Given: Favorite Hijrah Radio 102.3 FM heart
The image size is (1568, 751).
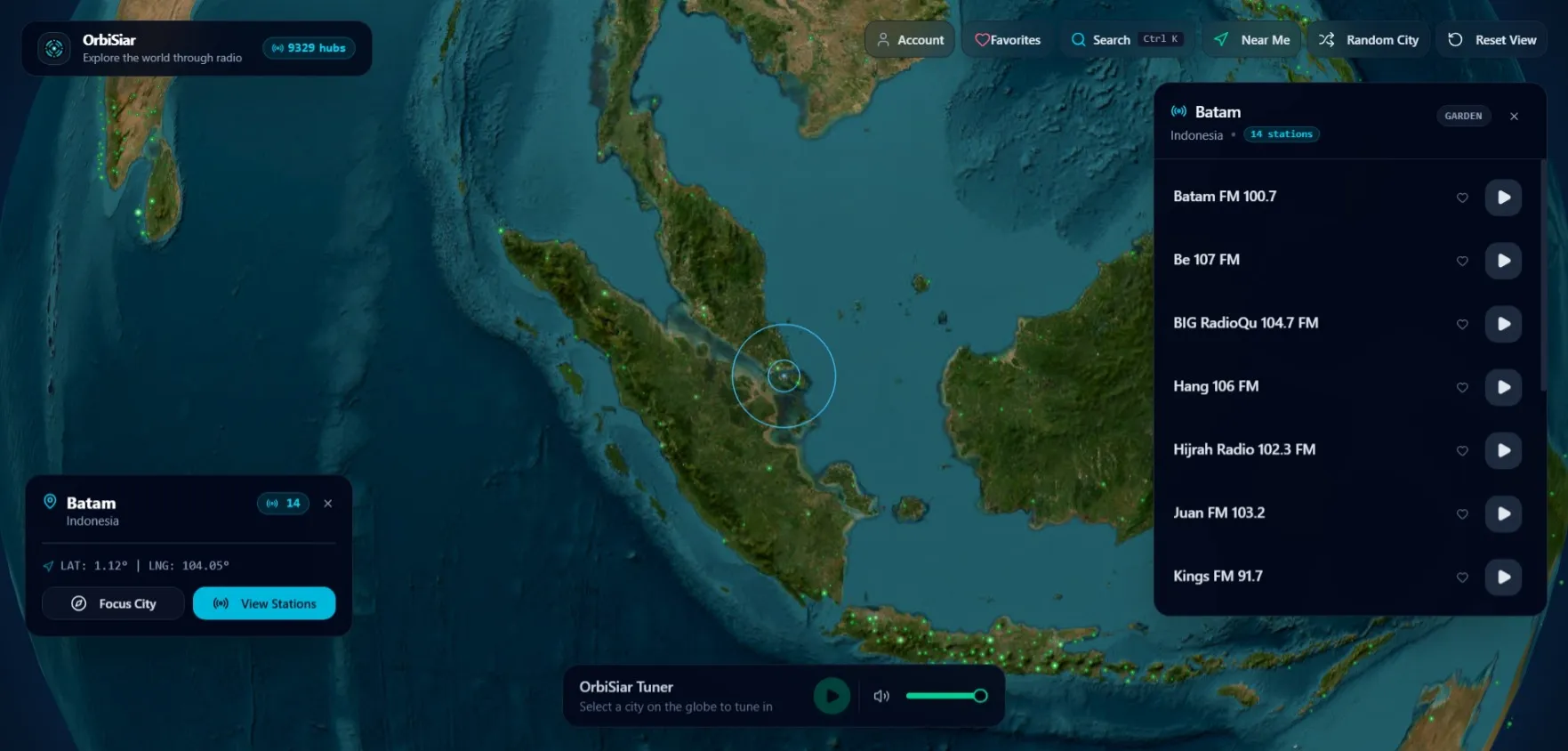Looking at the screenshot, I should 1462,450.
